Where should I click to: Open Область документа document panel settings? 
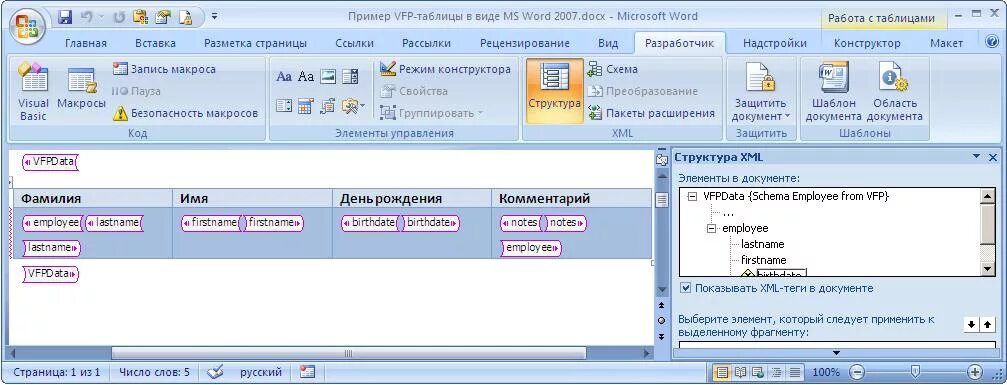click(x=894, y=92)
